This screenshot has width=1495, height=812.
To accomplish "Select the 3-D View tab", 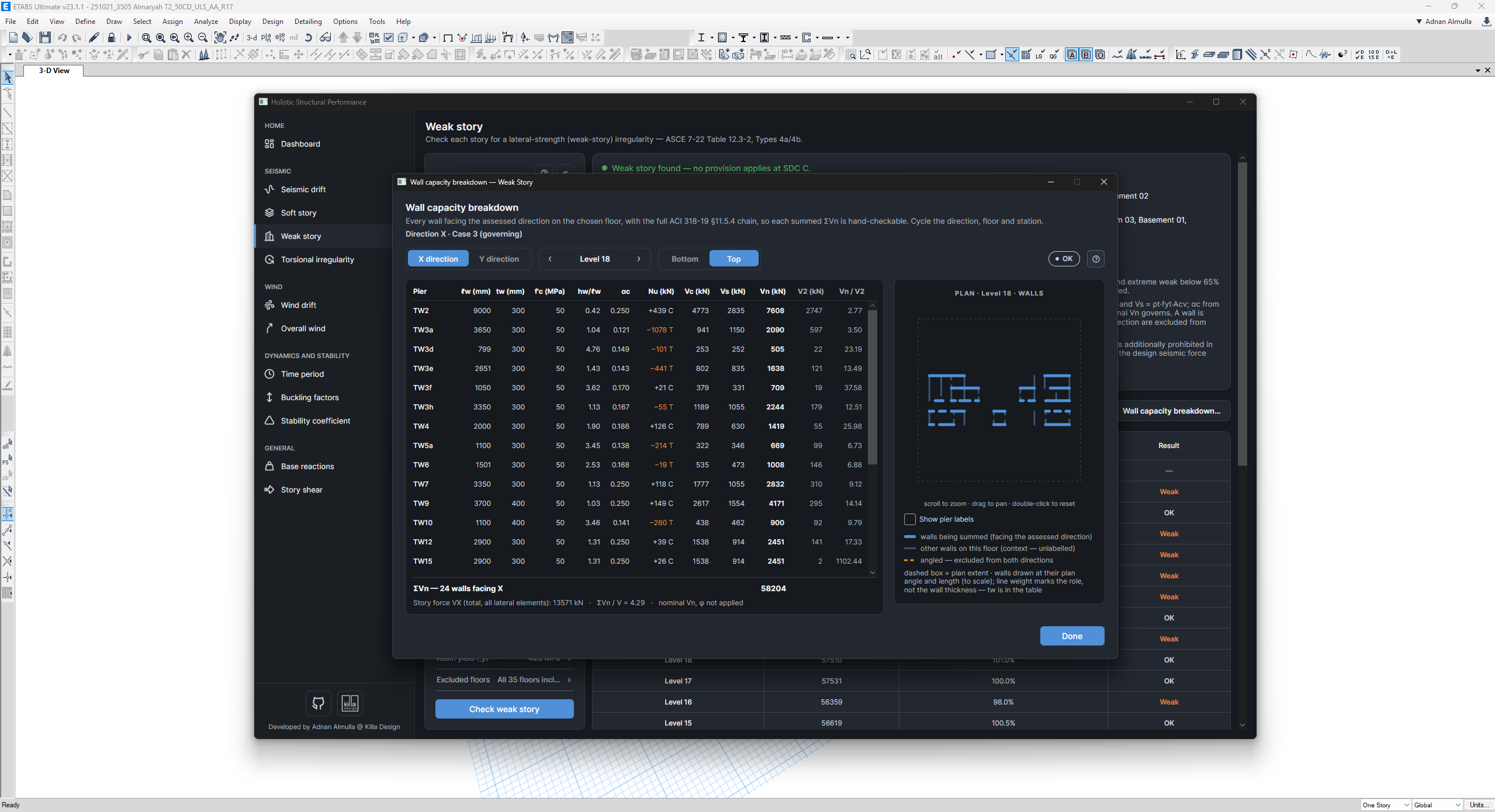I will pos(54,71).
